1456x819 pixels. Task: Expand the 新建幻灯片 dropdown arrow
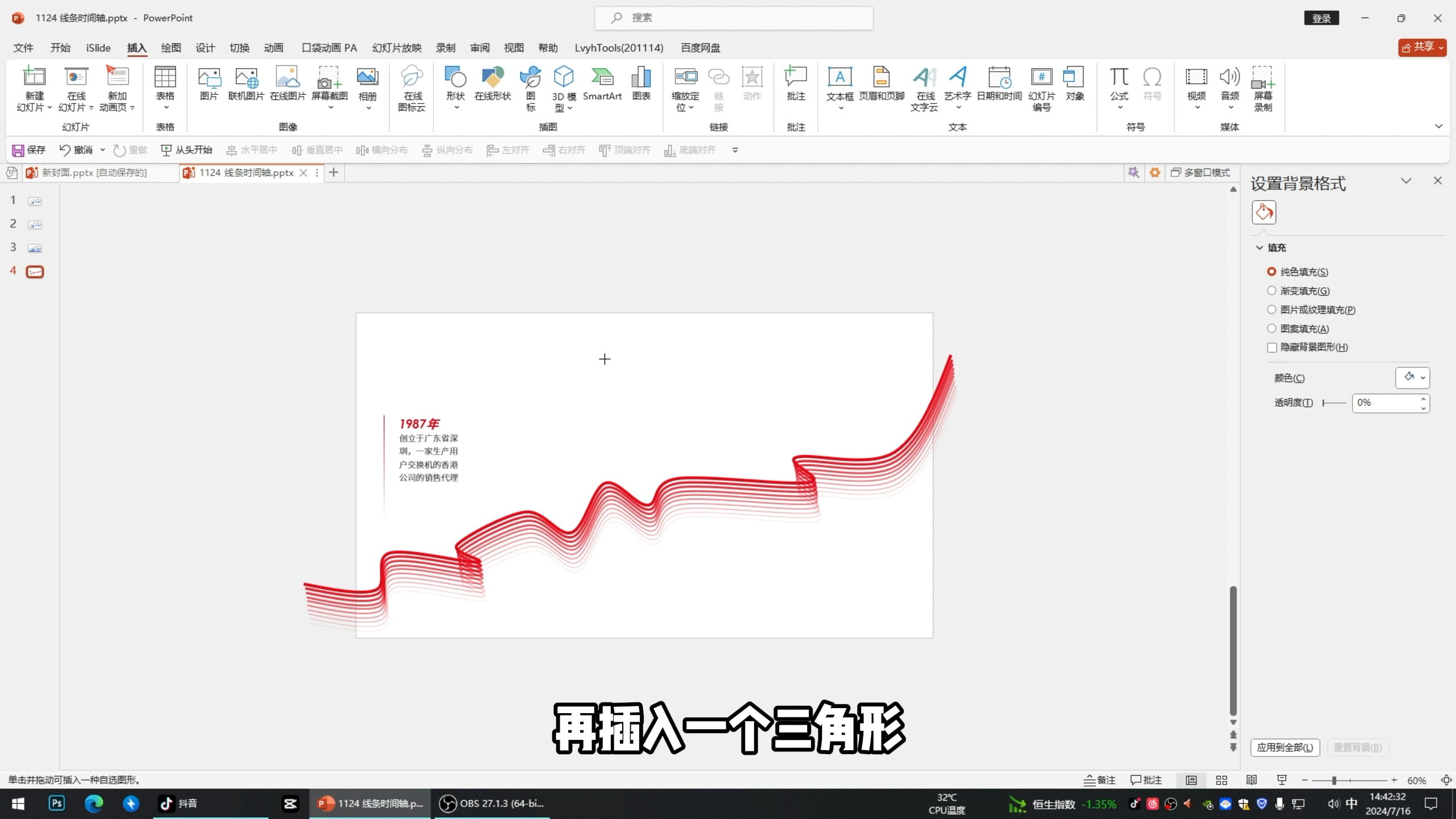pos(49,107)
